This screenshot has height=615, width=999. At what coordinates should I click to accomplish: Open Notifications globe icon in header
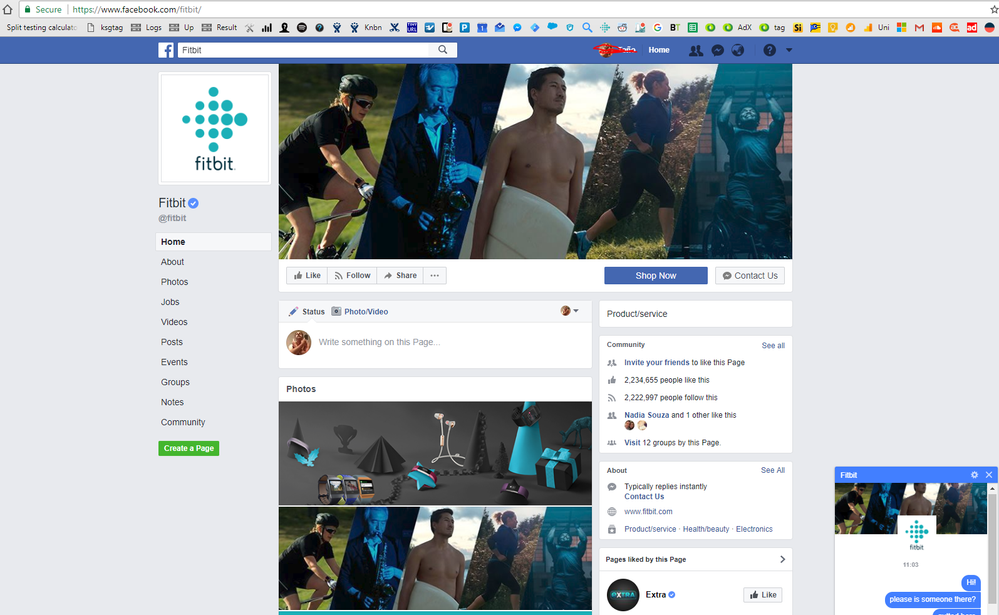coord(738,50)
